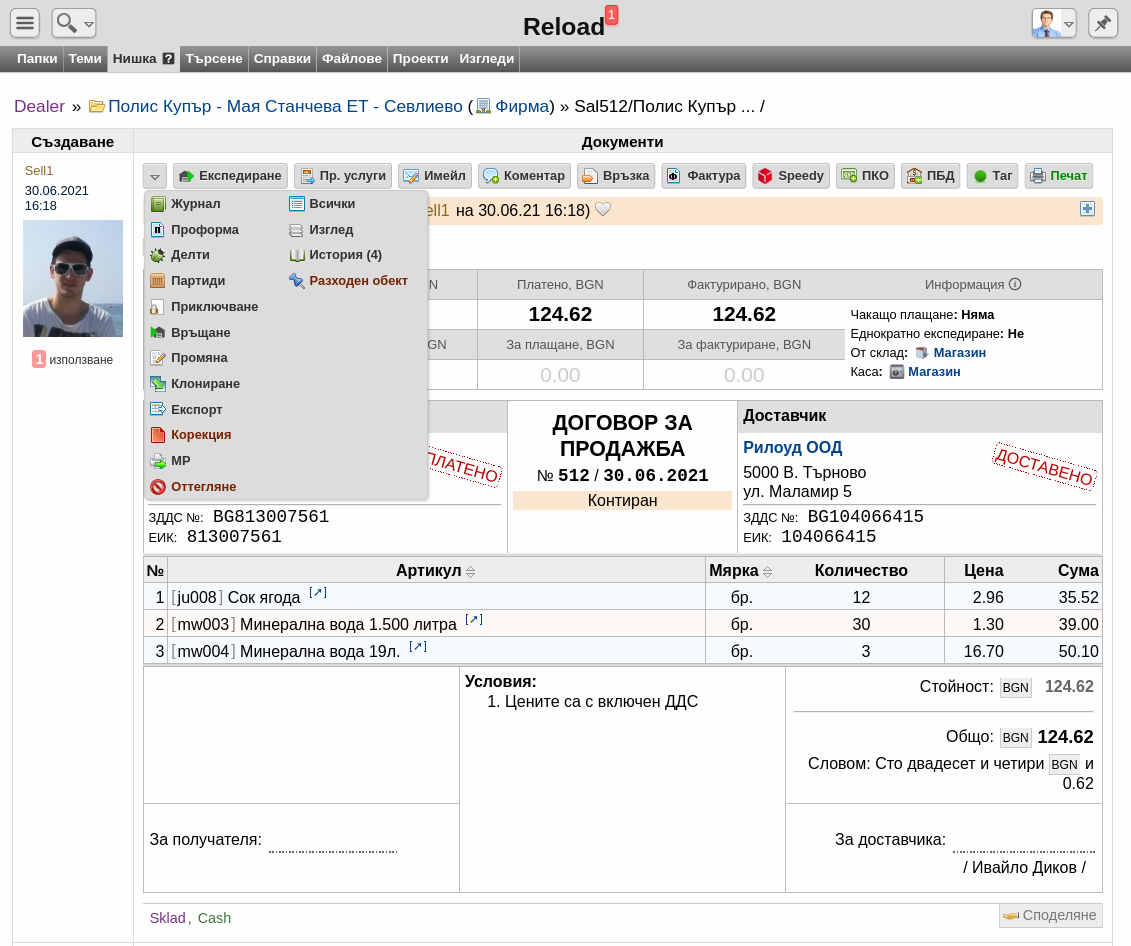Expand the search magnifier dropdown

pos(74,23)
